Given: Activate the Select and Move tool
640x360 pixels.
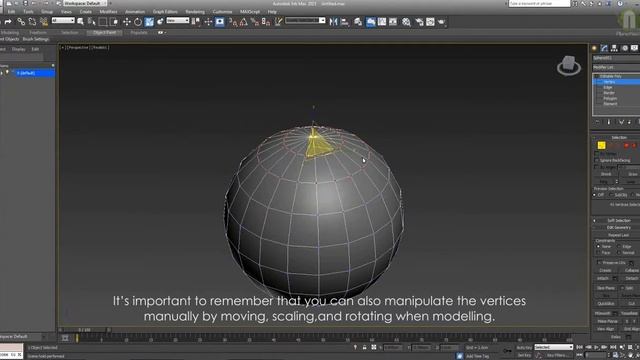Looking at the screenshot, I should click(127, 22).
